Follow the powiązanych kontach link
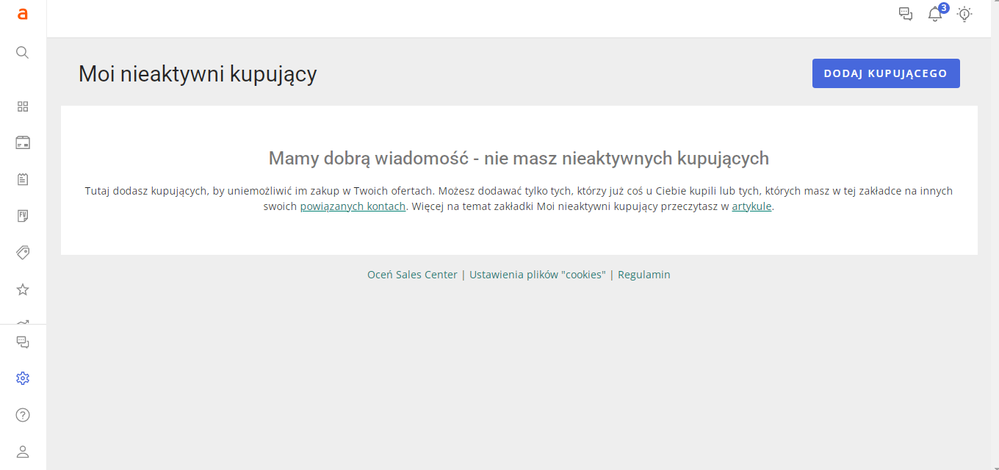 [x=352, y=206]
